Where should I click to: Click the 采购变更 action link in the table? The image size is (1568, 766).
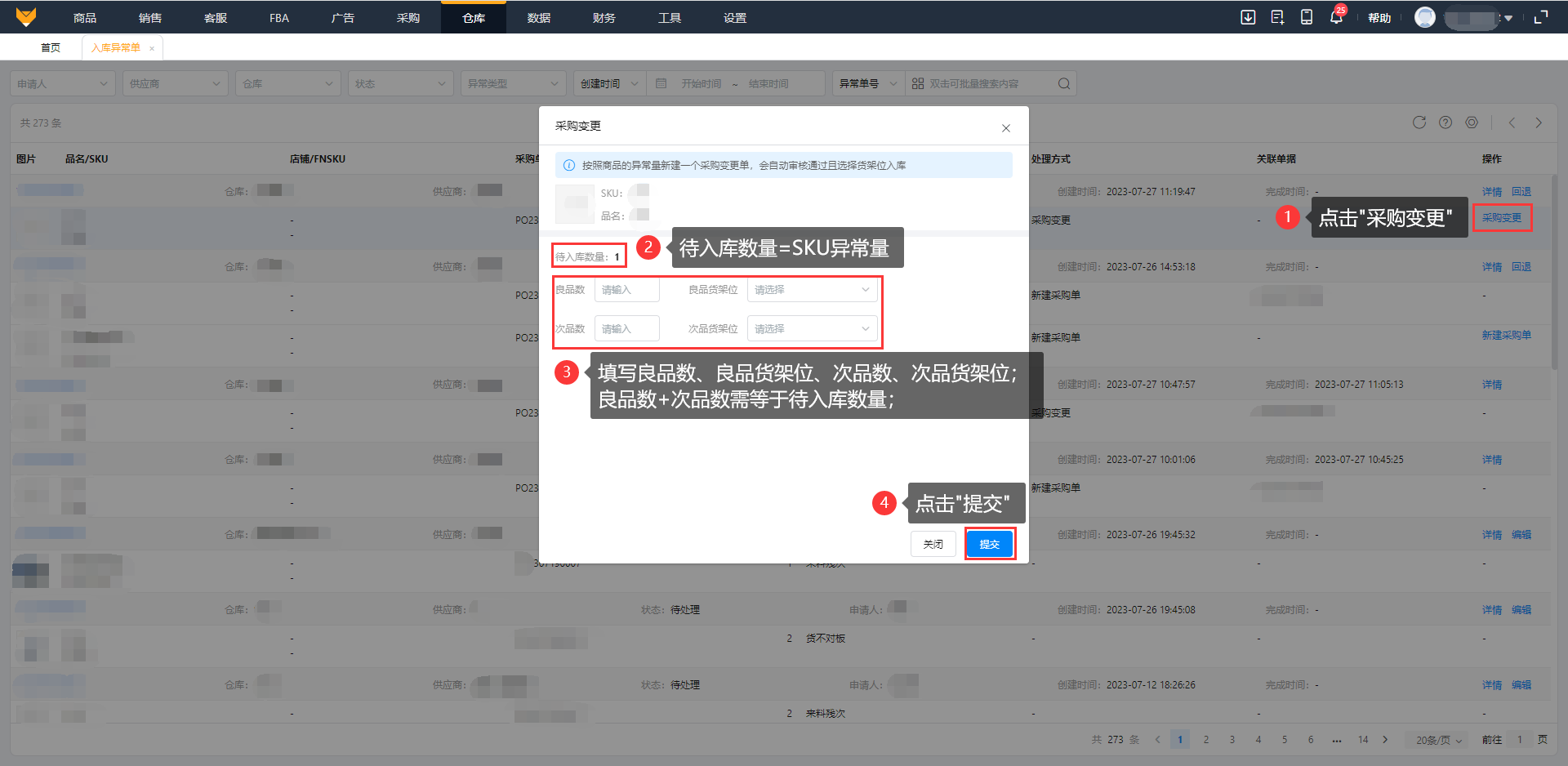(1502, 218)
